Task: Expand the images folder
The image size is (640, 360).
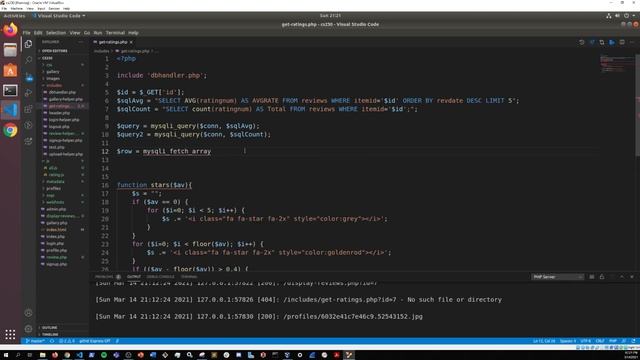Action: click(x=53, y=78)
